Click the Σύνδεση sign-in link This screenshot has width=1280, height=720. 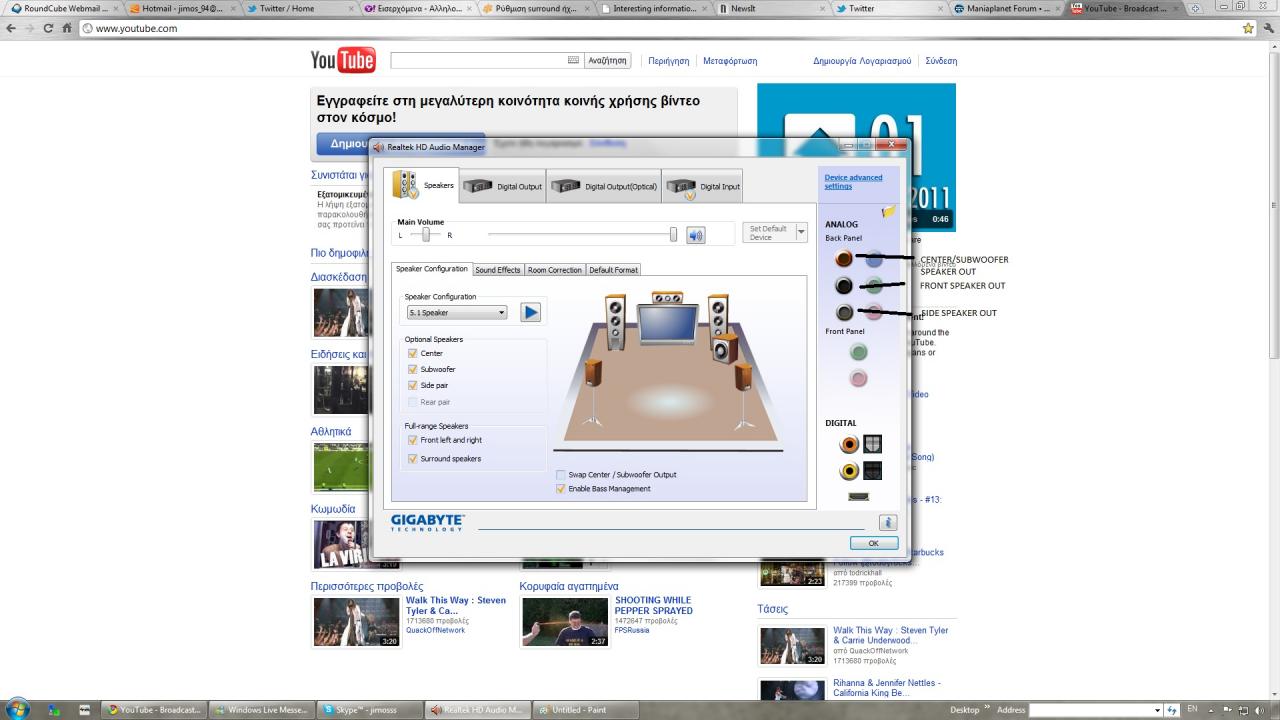point(941,61)
